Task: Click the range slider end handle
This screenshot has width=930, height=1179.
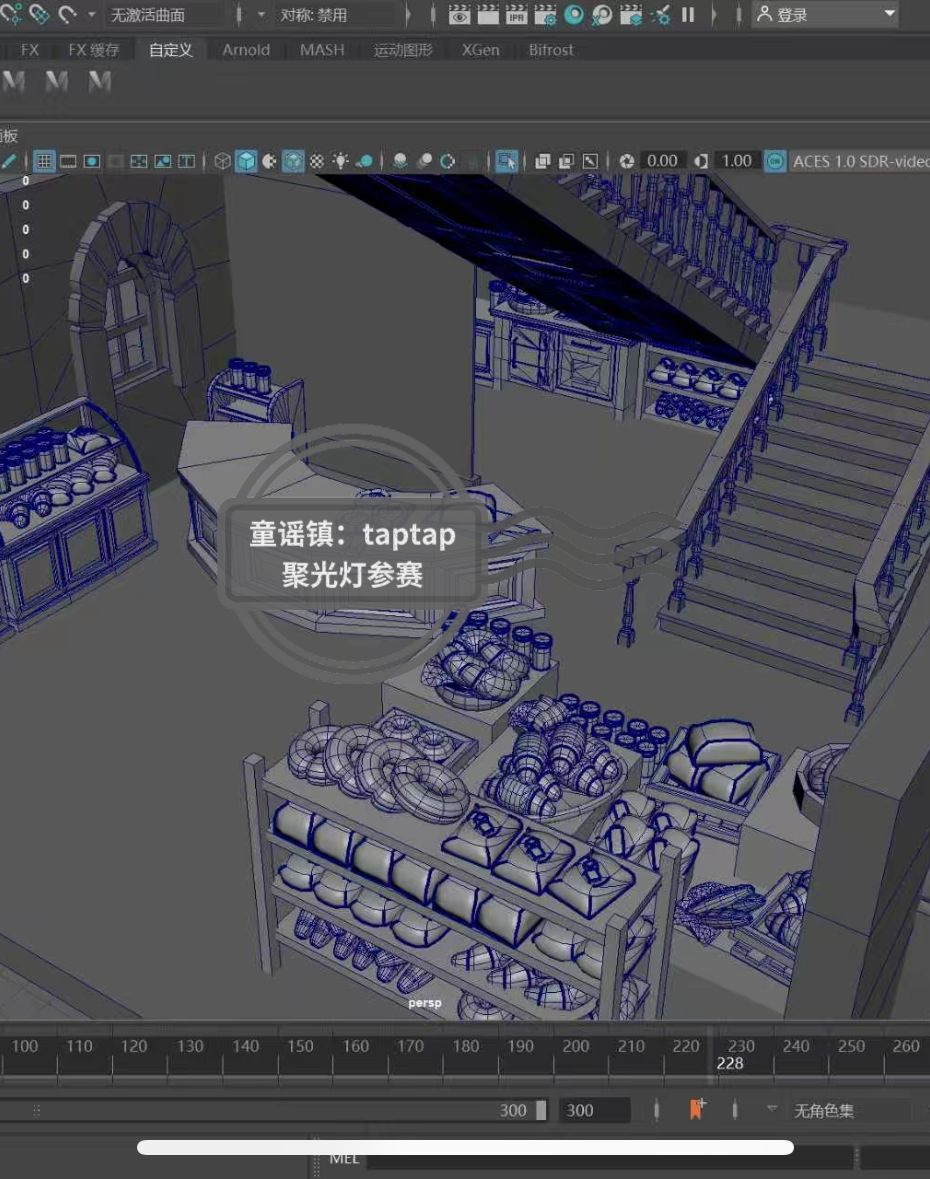Action: coord(541,1110)
